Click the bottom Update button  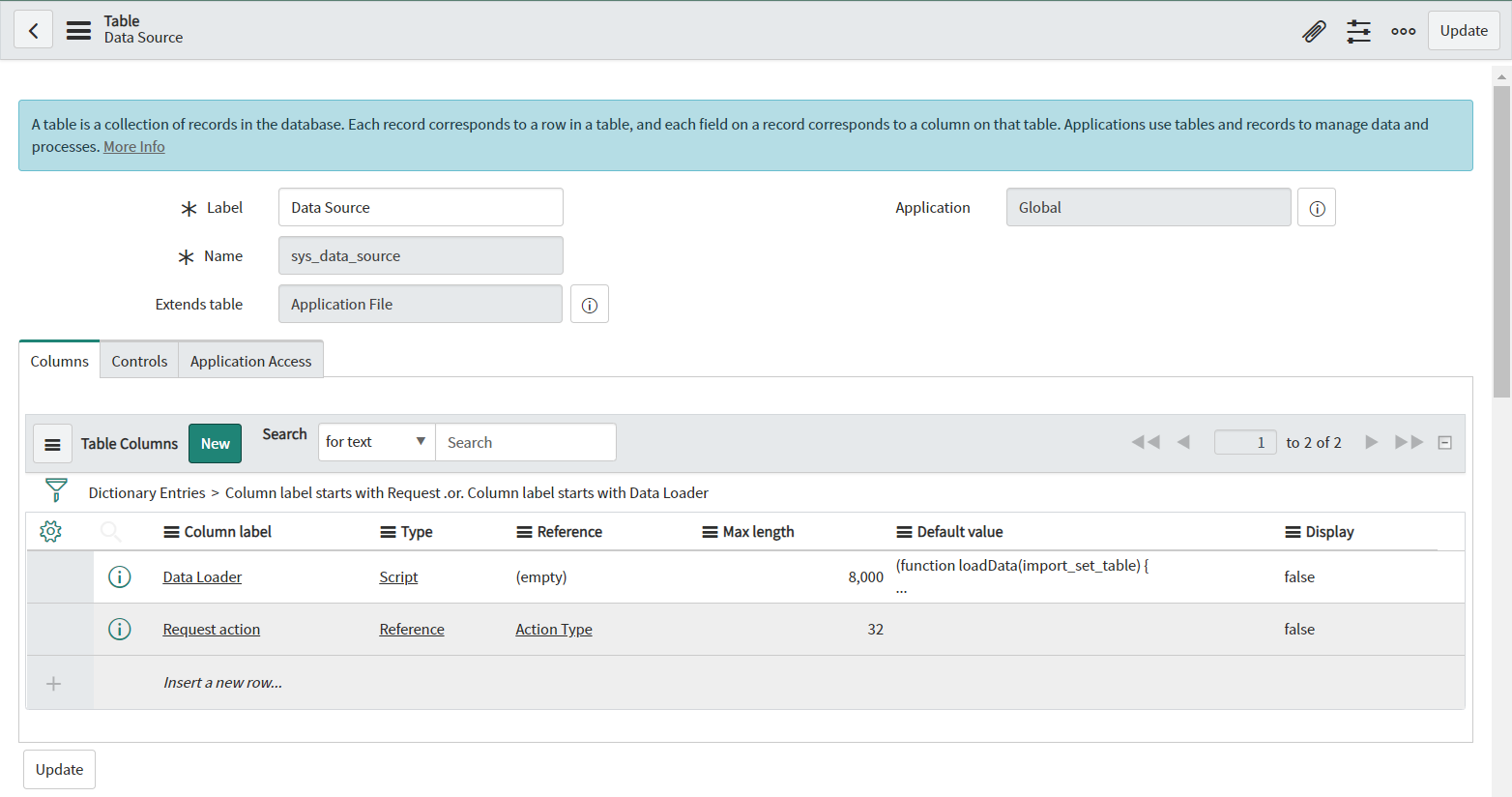59,770
